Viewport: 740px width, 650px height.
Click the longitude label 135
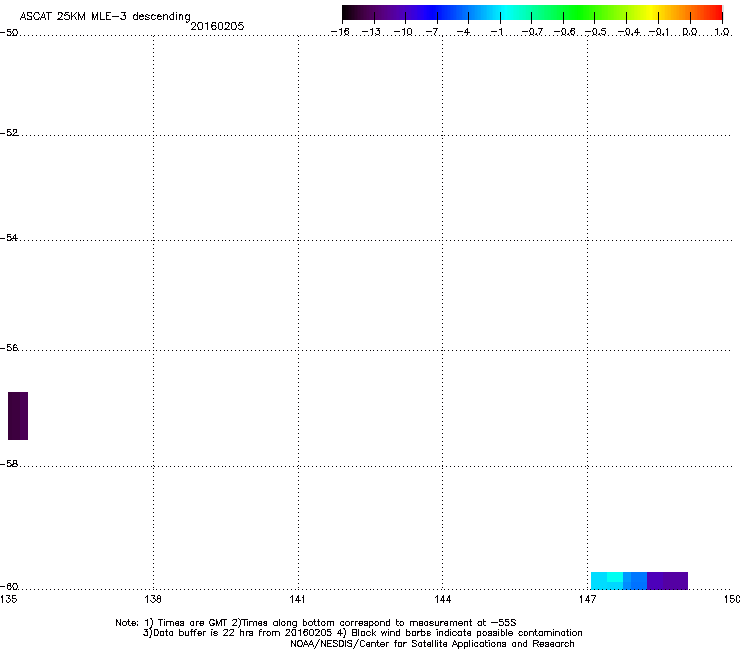coord(9,599)
